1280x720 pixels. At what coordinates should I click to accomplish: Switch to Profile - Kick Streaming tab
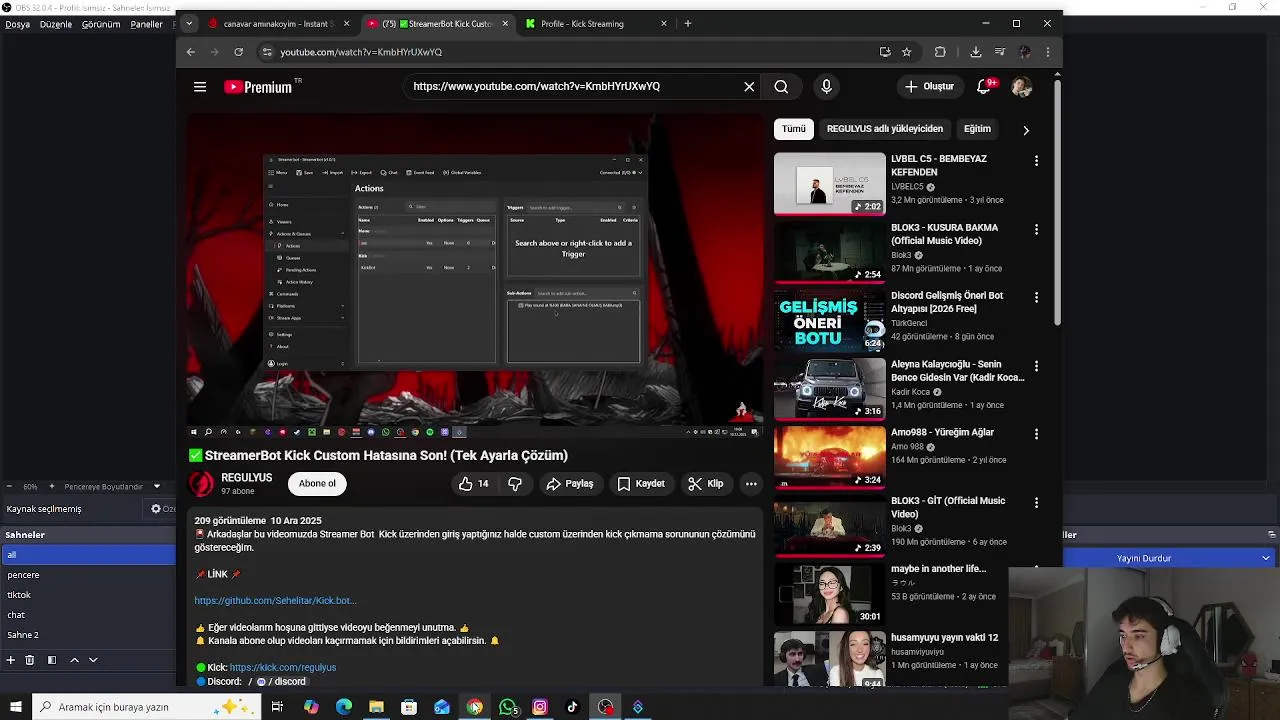(596, 24)
